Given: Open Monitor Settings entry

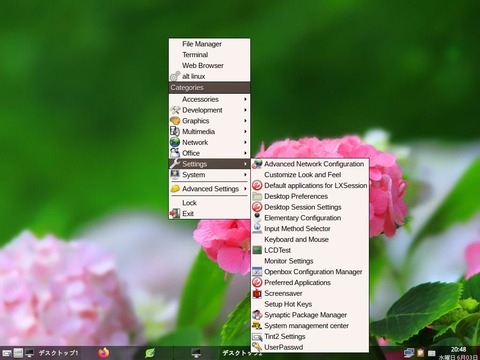Looking at the screenshot, I should [x=310, y=261].
